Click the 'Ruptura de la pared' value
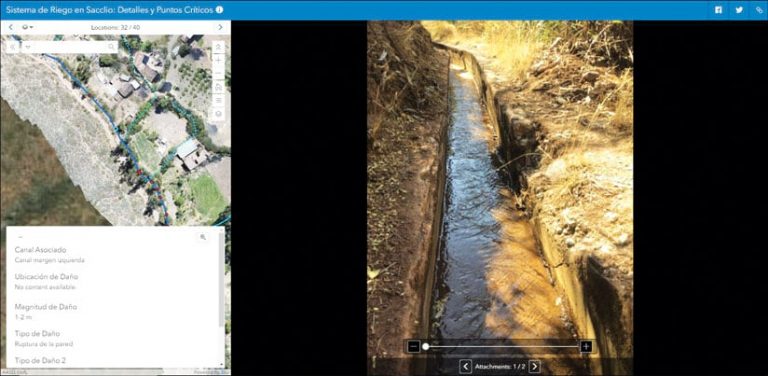The image size is (768, 376). coord(44,344)
